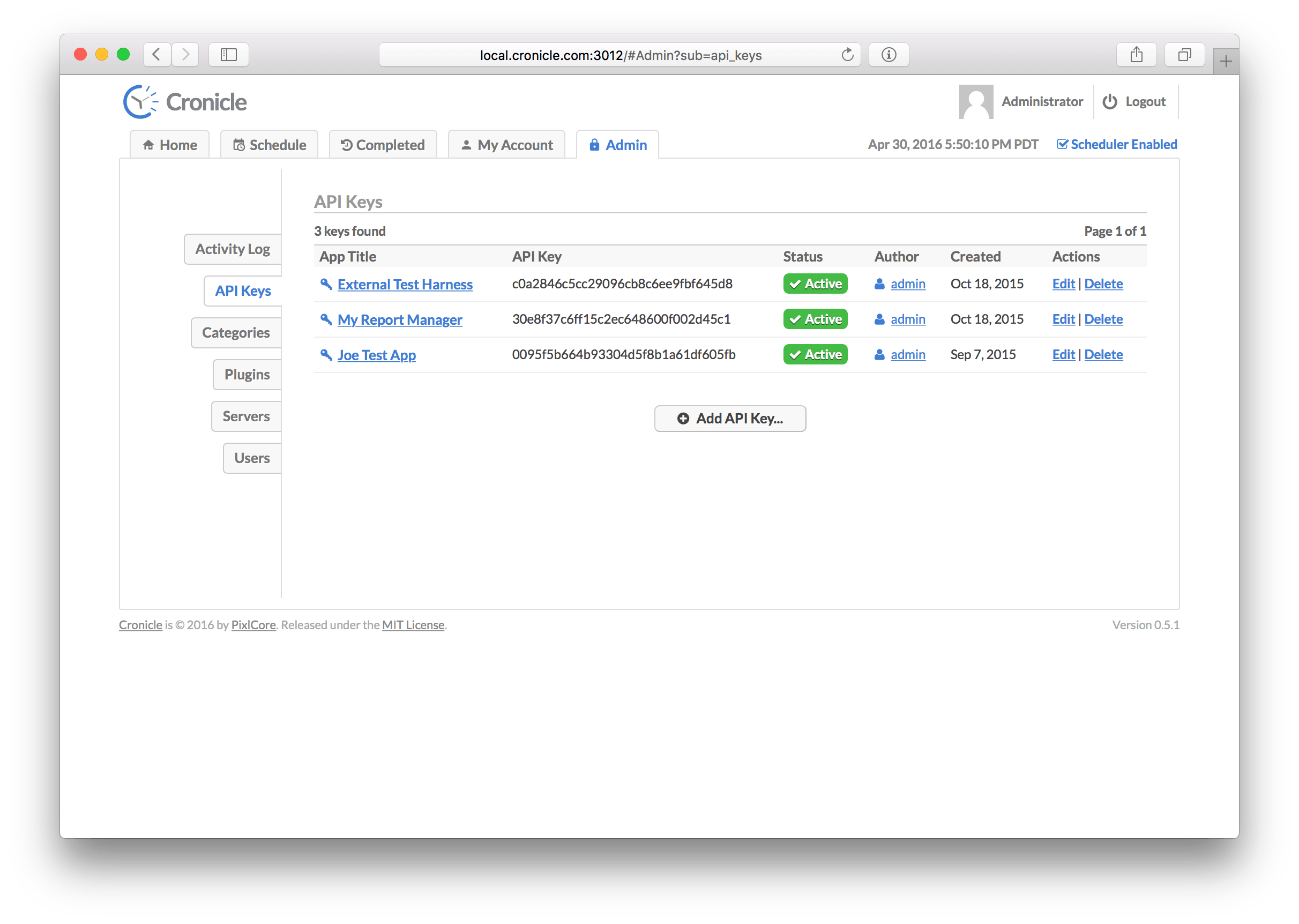Click the user icon beside Joe Test App author
Viewport: 1299px width, 924px height.
tap(879, 354)
